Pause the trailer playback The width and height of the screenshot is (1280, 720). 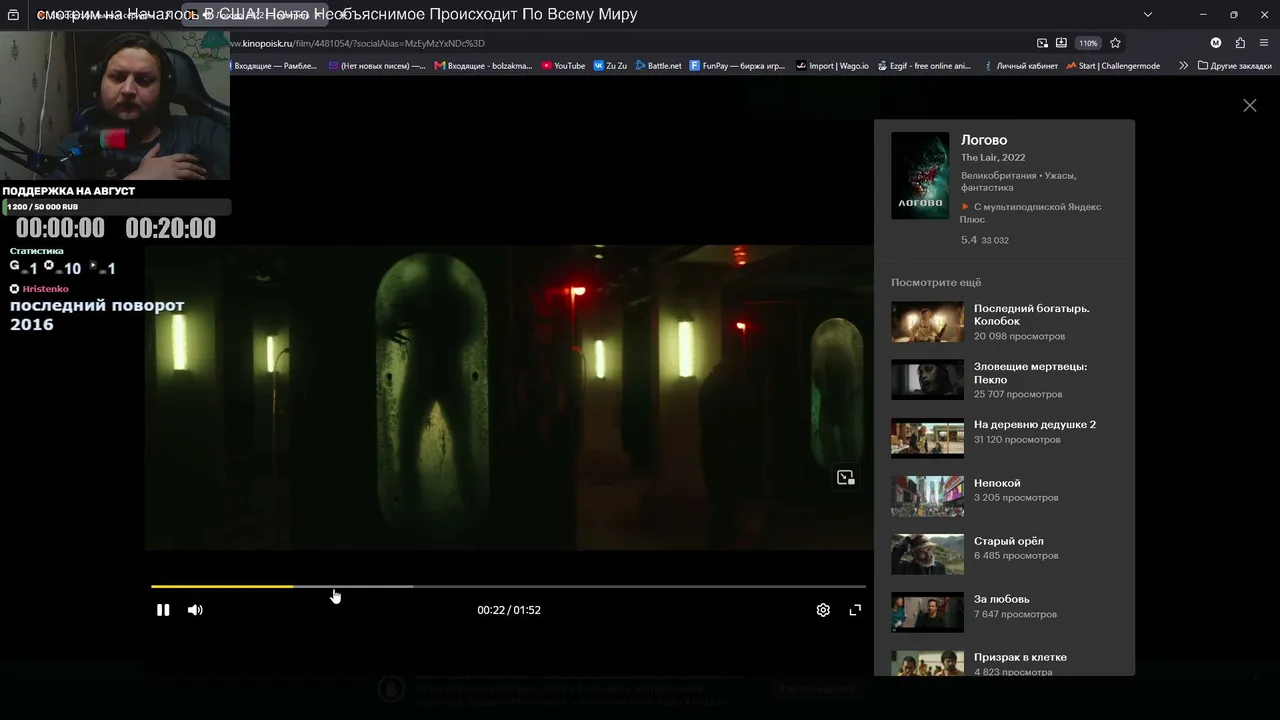tap(163, 610)
